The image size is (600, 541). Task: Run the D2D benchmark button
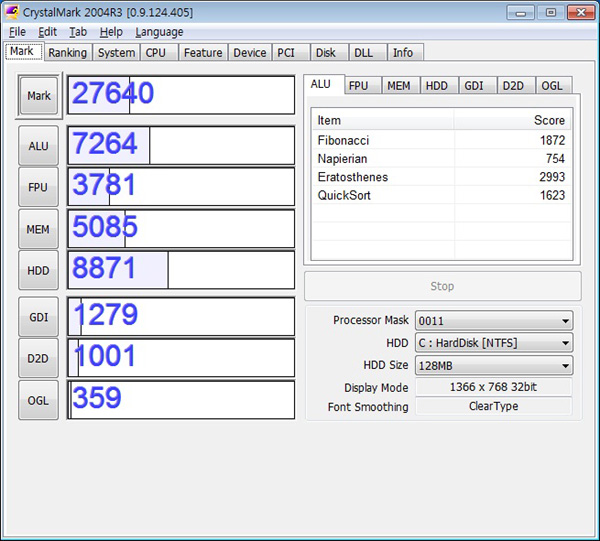tap(38, 358)
